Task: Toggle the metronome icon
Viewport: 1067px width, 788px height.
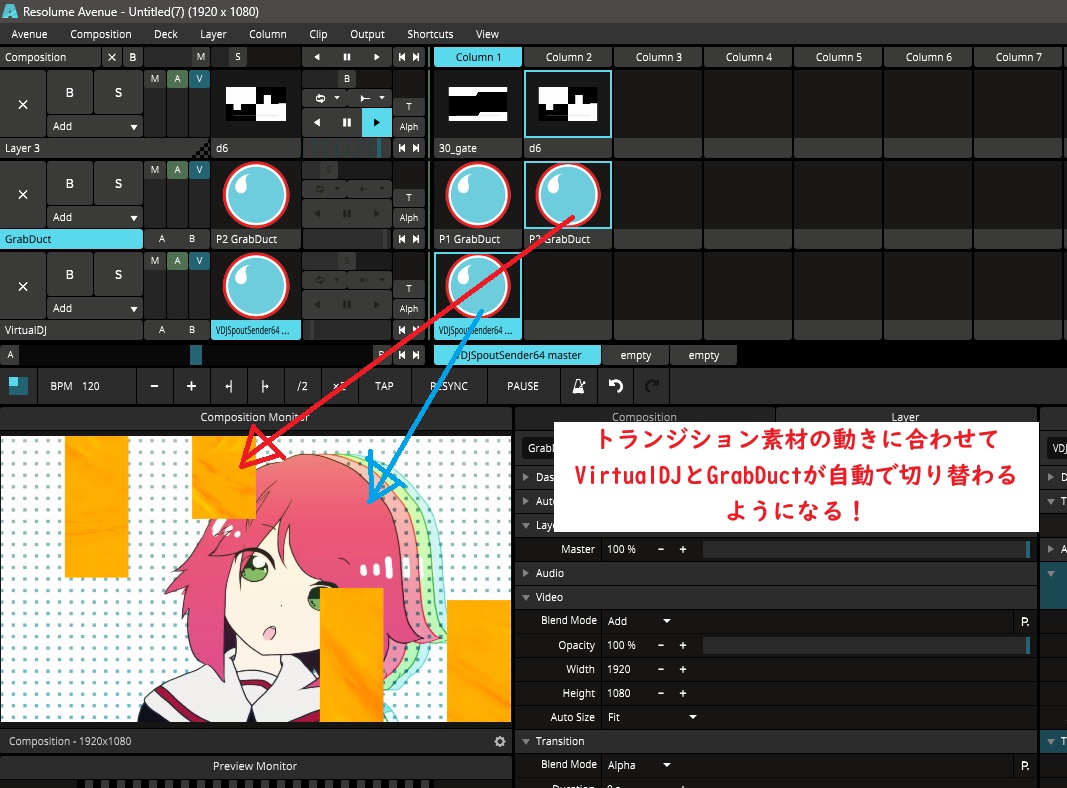Action: click(x=579, y=386)
